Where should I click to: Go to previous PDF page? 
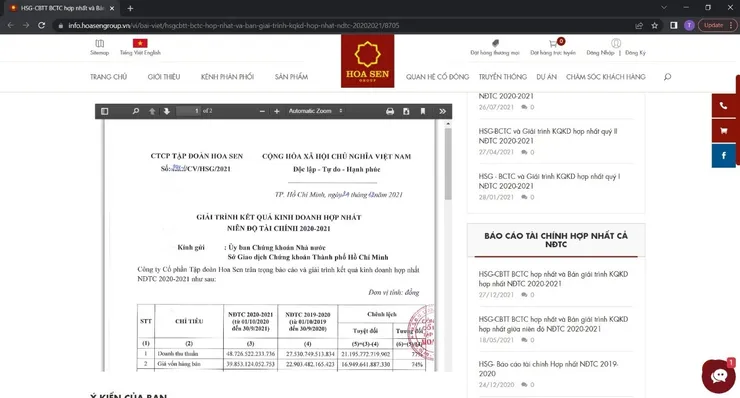(x=152, y=111)
